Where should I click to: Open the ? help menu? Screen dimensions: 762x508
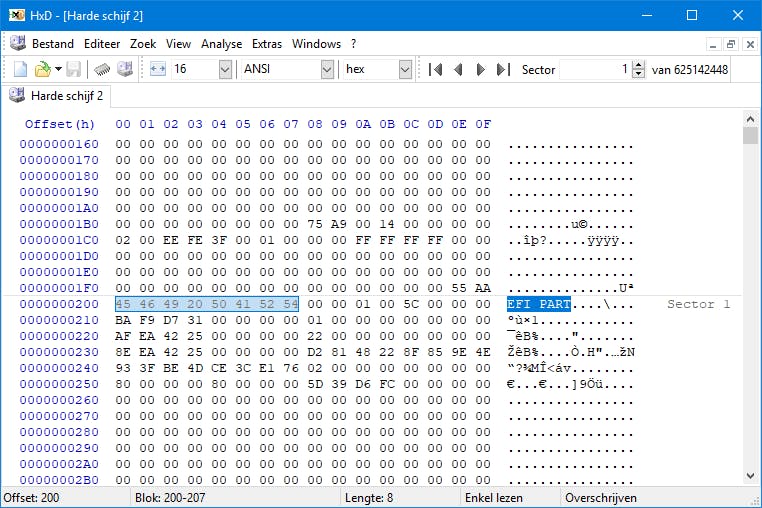(x=353, y=44)
